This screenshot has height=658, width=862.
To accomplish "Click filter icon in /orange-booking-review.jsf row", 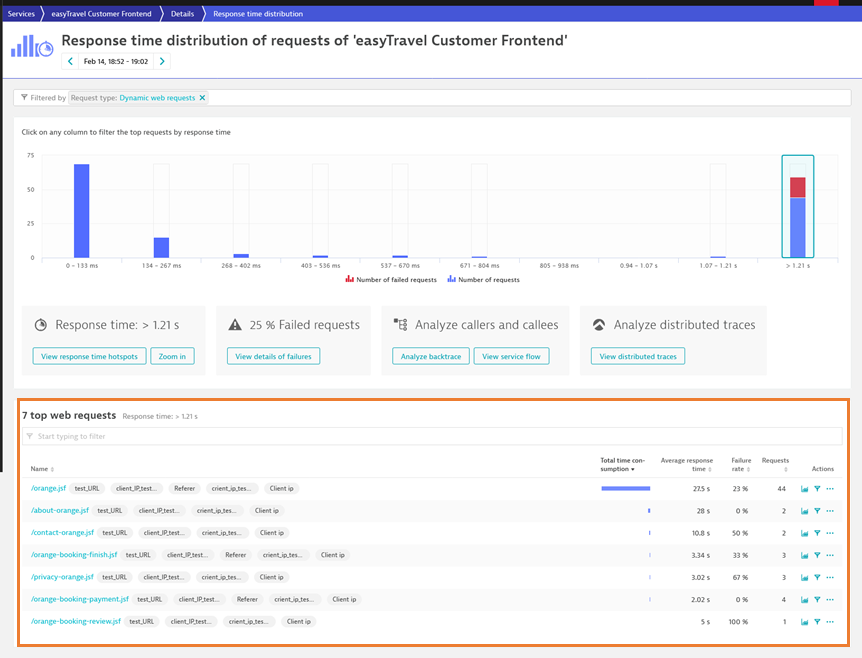I will click(817, 622).
